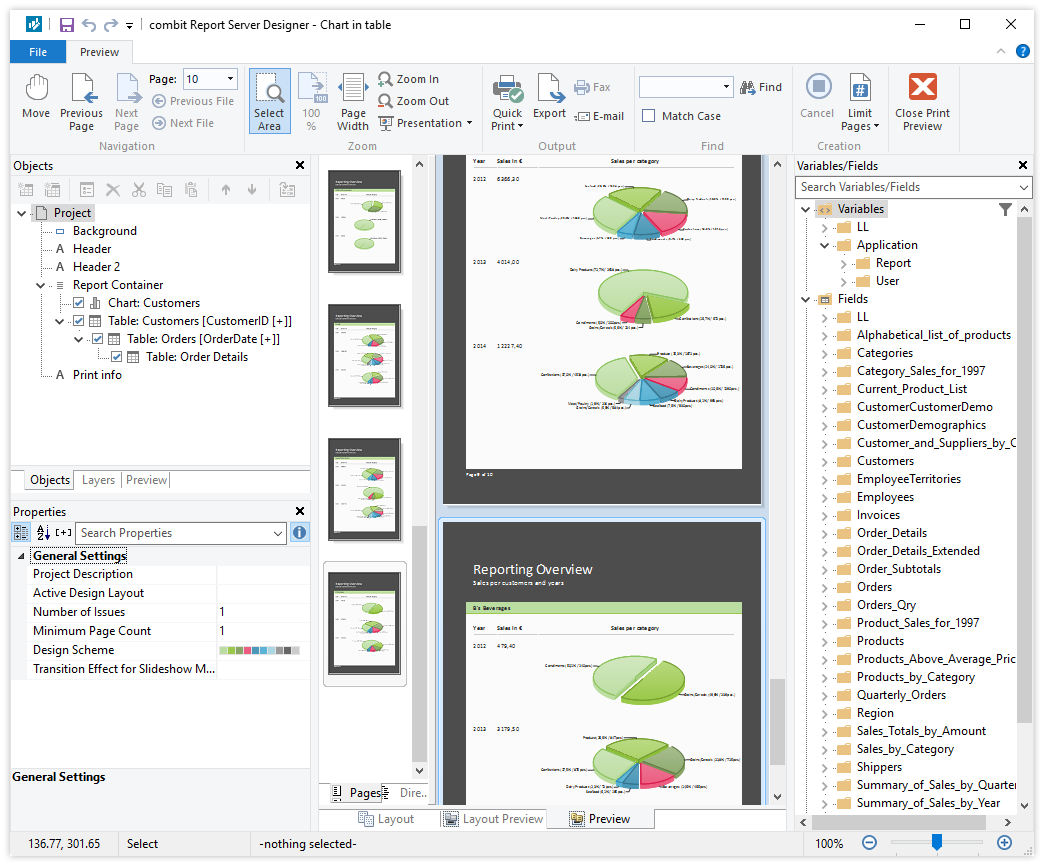Open the Pages thumbnails tab
The image size is (1044, 866).
click(357, 793)
